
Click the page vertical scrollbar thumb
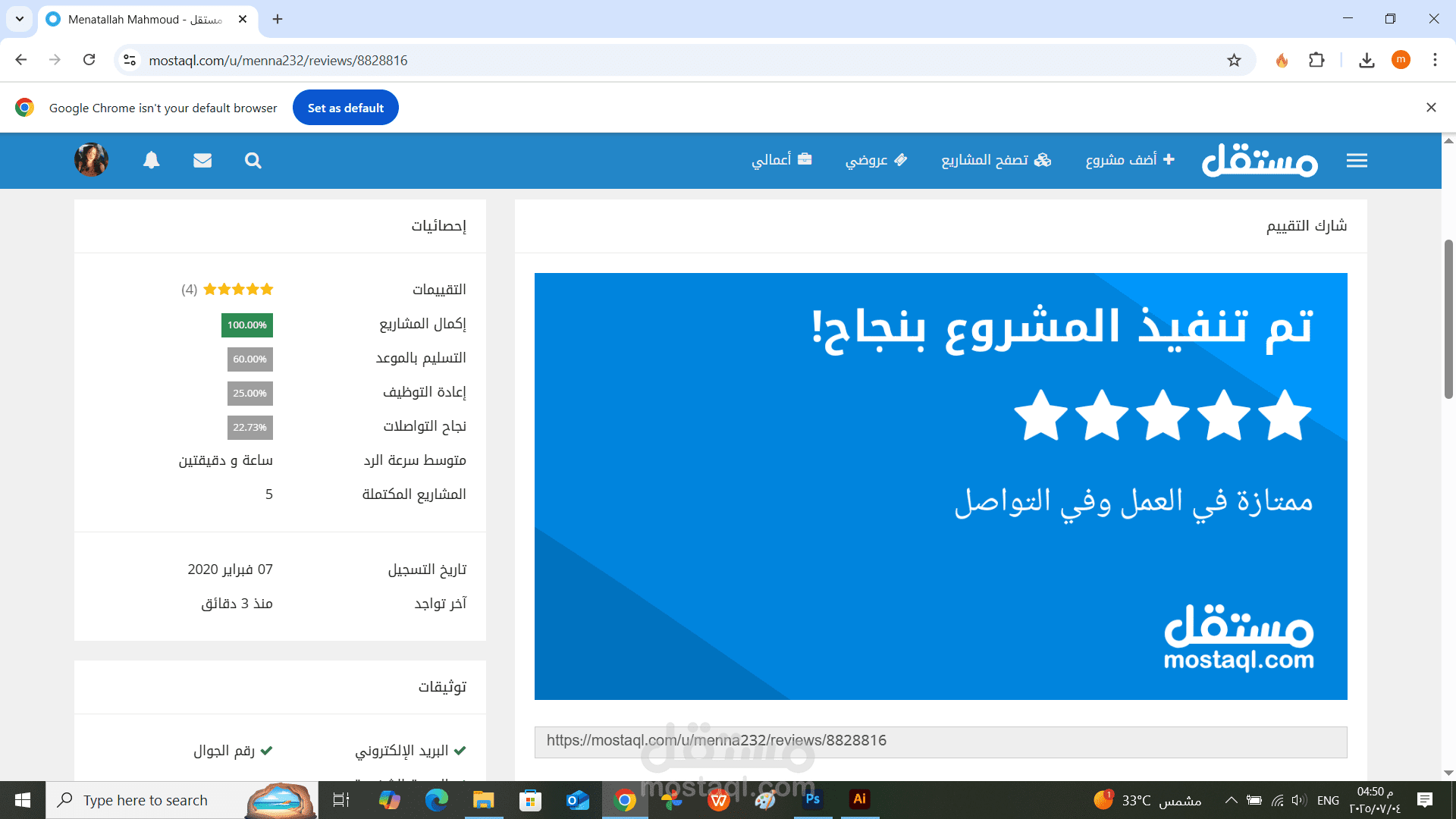1448,318
